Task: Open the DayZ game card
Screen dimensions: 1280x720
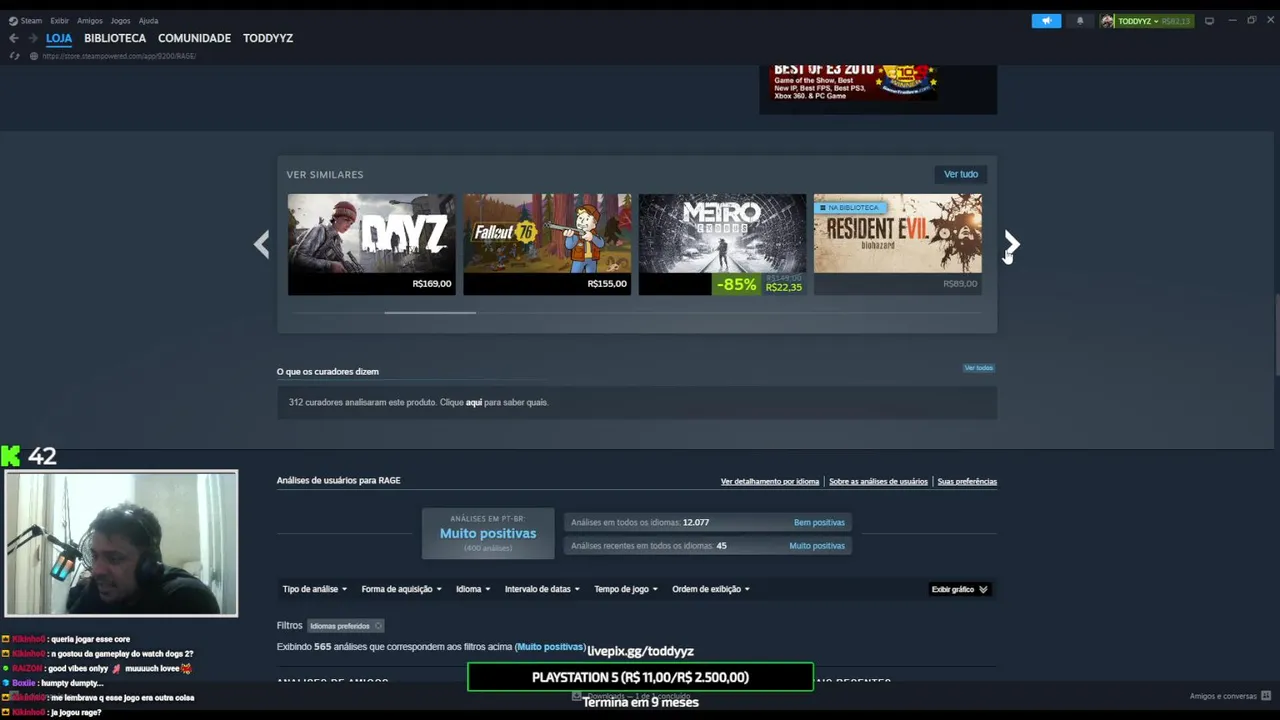Action: click(371, 244)
